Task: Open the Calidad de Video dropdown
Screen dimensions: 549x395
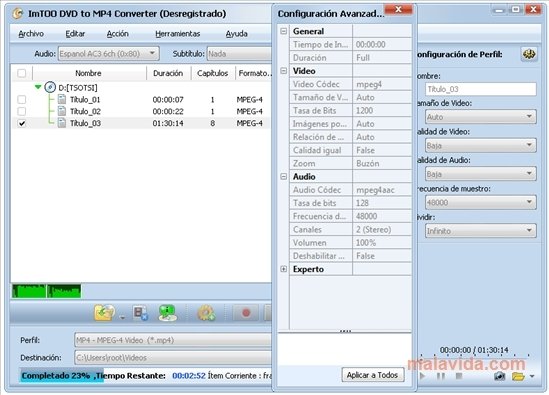Action: click(x=481, y=145)
